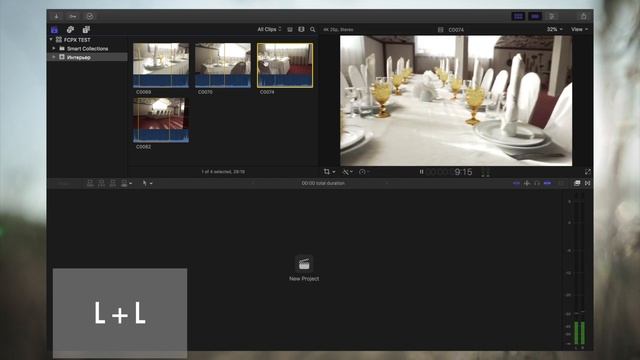
Task: Click the New Project clapperboard button
Action: (304, 264)
